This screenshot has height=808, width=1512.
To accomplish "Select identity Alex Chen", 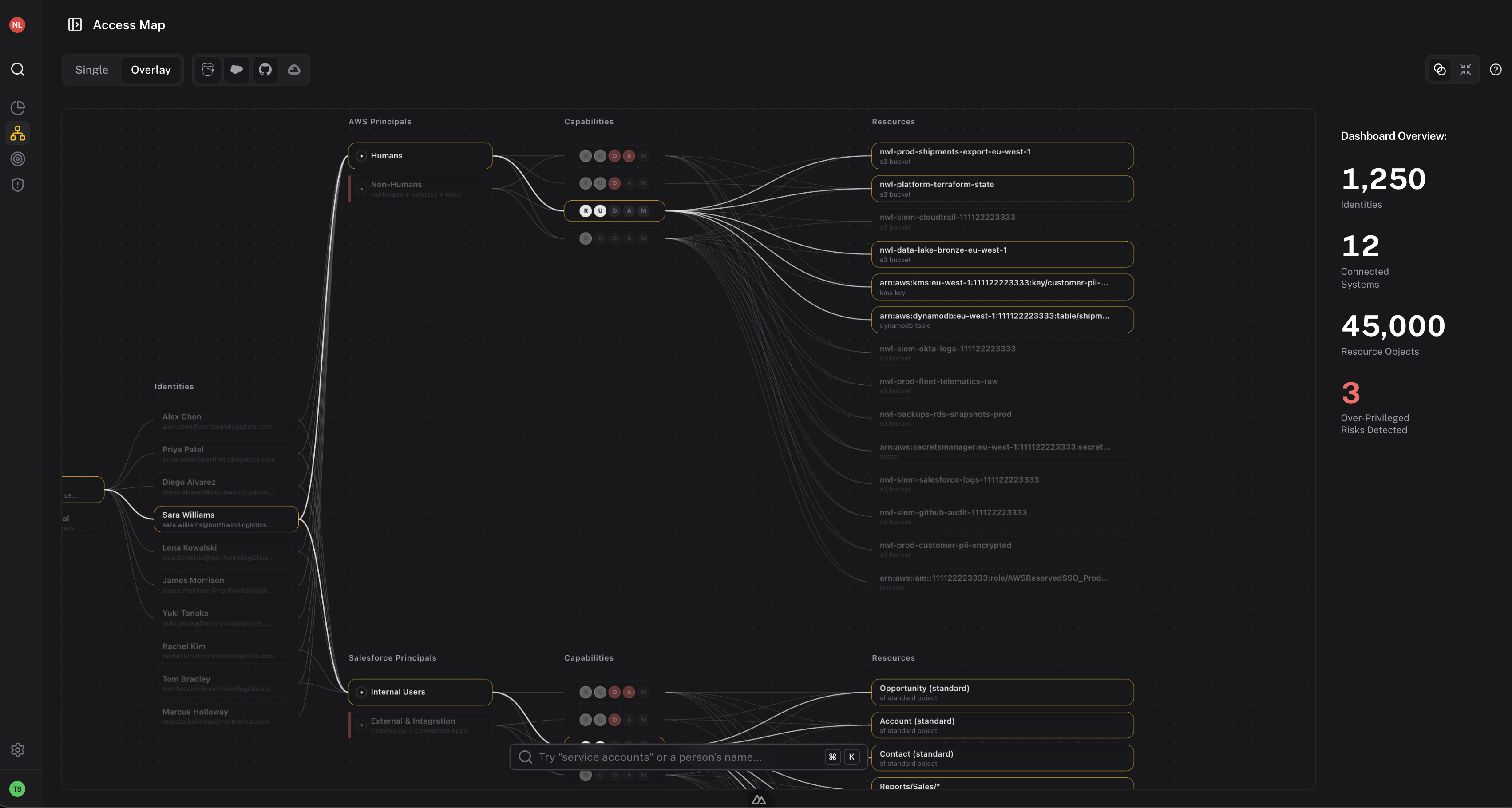I will pyautogui.click(x=226, y=421).
